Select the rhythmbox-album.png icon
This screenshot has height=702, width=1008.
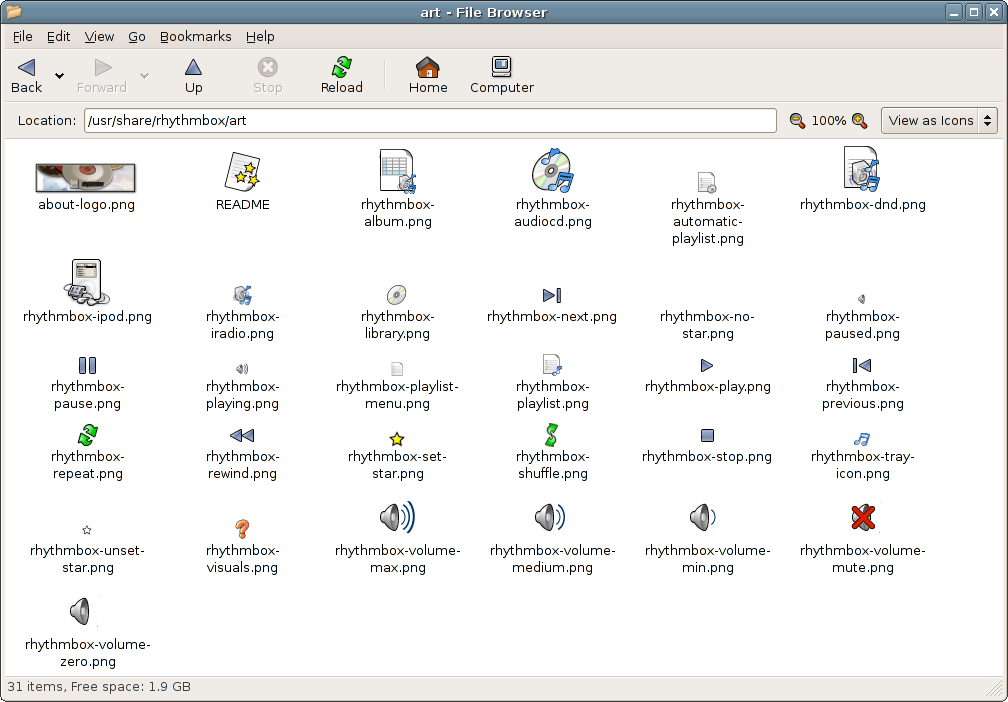tap(397, 171)
